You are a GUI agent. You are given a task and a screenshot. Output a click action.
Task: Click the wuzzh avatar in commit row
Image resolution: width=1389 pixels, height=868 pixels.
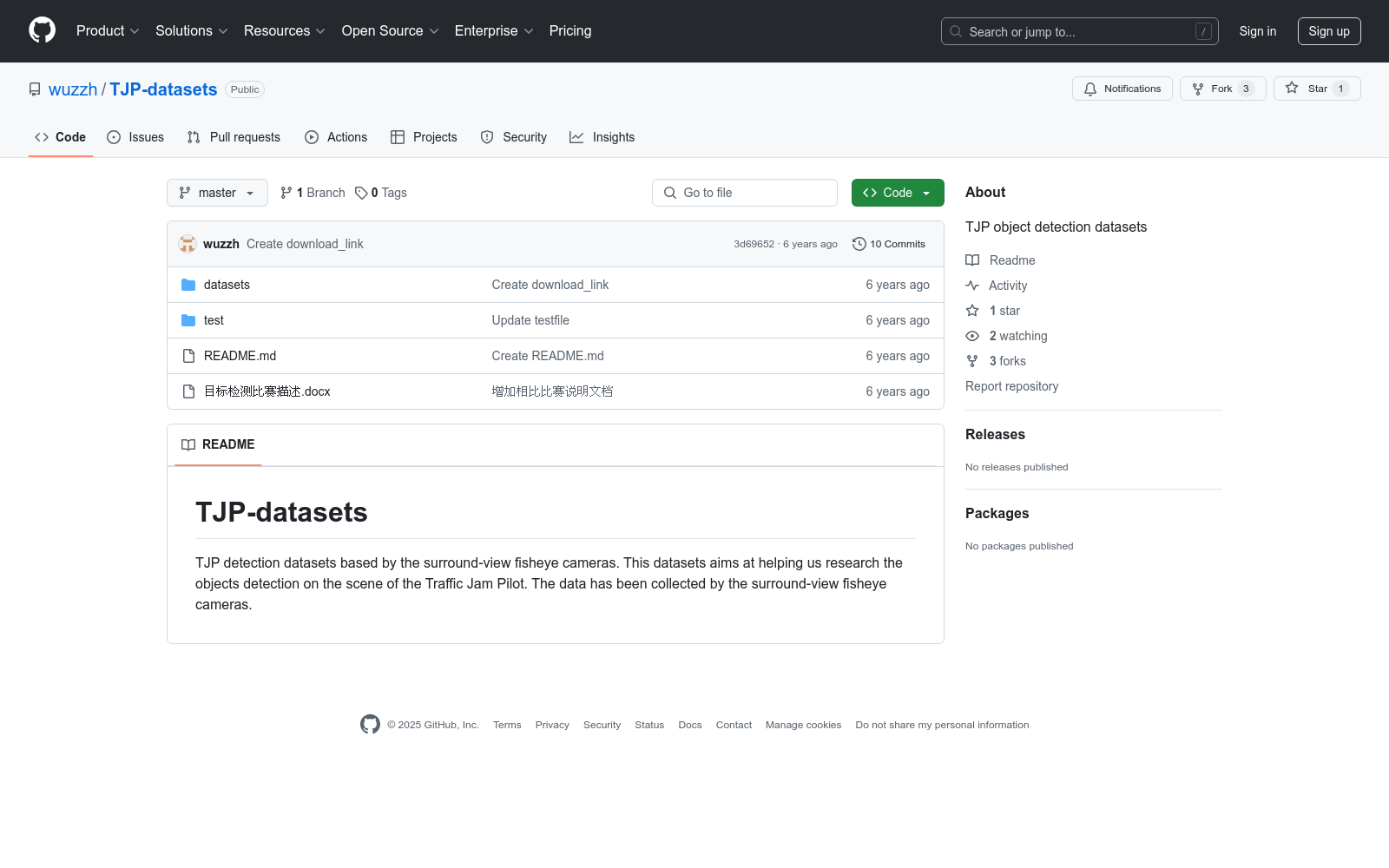[188, 244]
